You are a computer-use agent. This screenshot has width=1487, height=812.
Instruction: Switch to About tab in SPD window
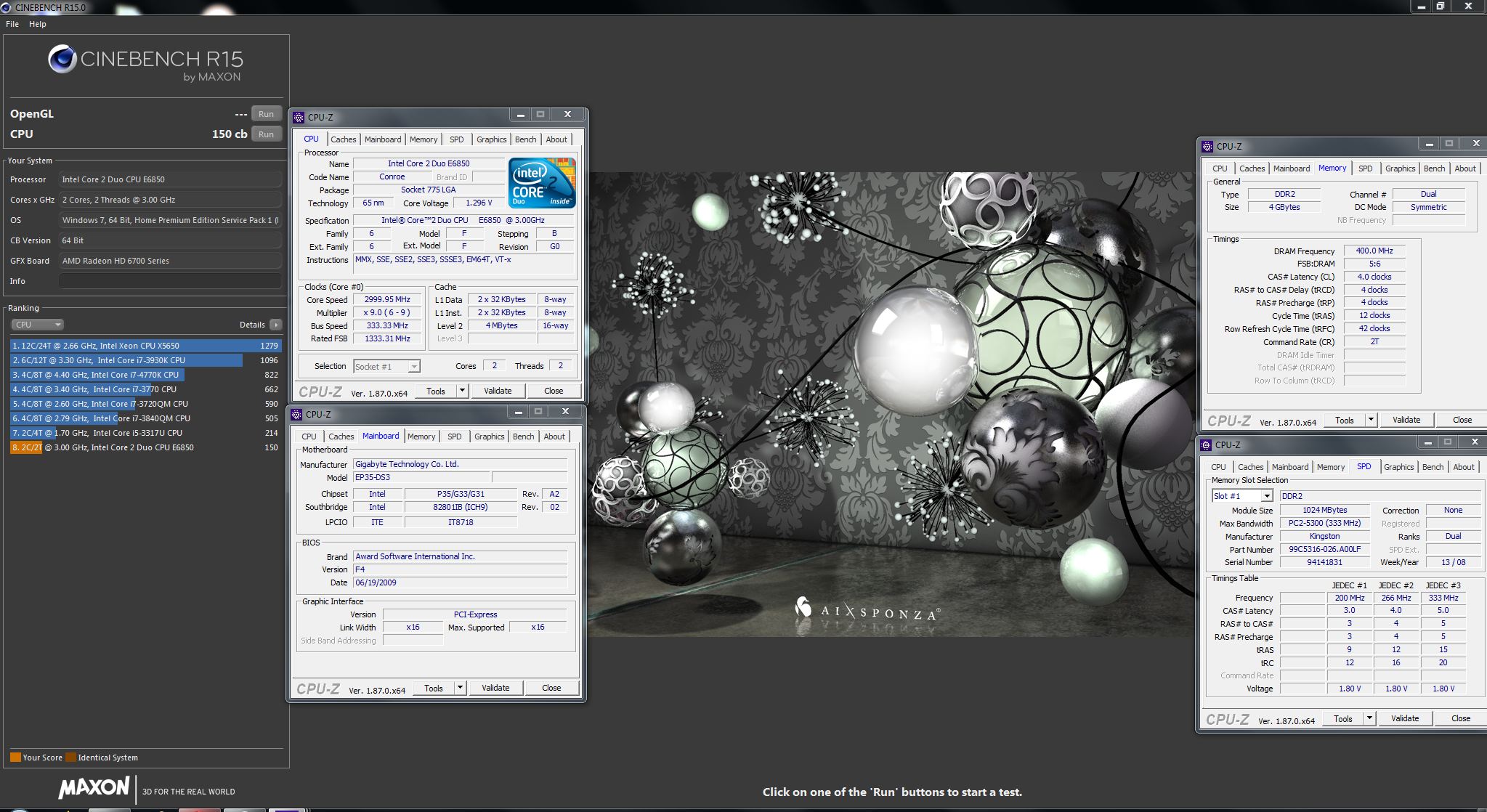(1464, 467)
